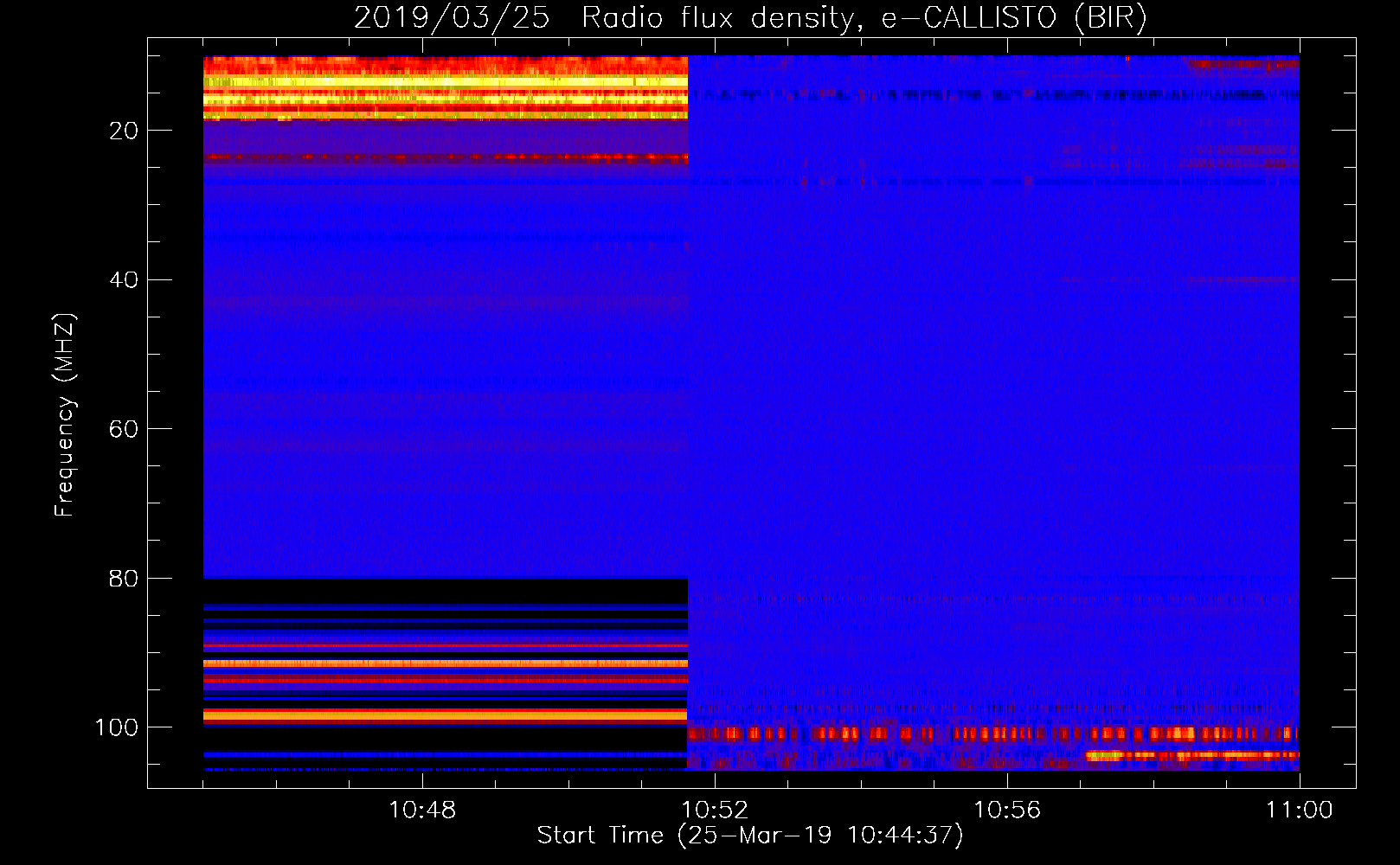Click the 10:48 time tick label

[x=422, y=811]
